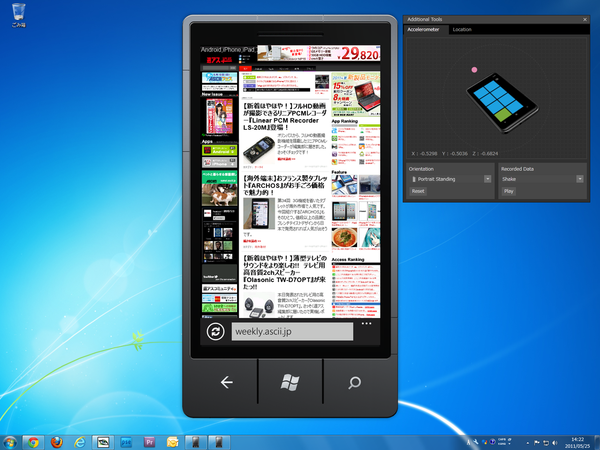This screenshot has width=600, height=450.
Task: Click the 29,820 yen banner ad
Action: click(319, 53)
